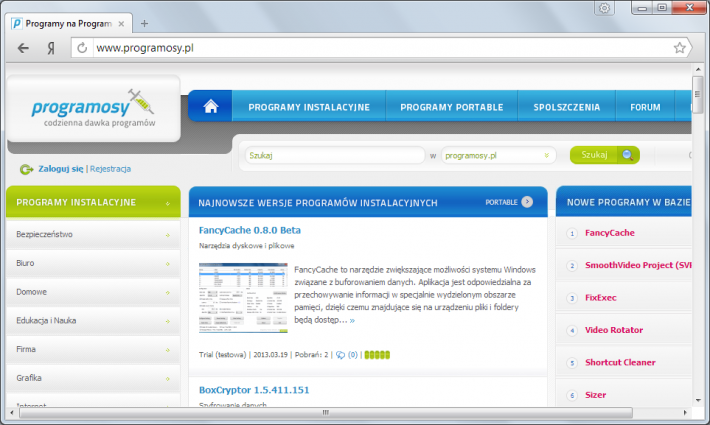This screenshot has height=425, width=710.
Task: Click the Szukaj search text field
Action: coord(335,155)
